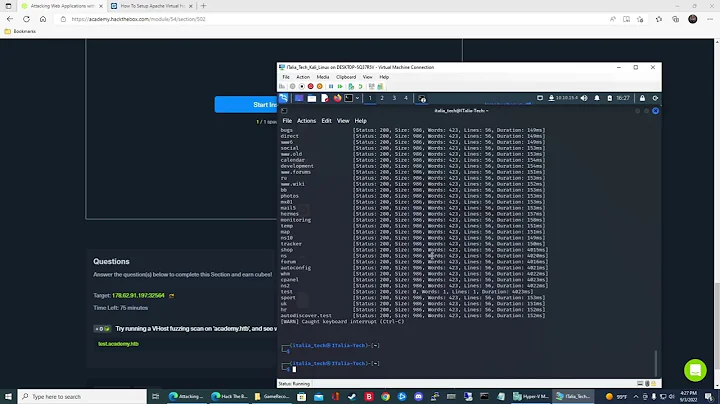Click Kali panel clock showing 16:27
Screen dimensions: 720x404
(623, 98)
